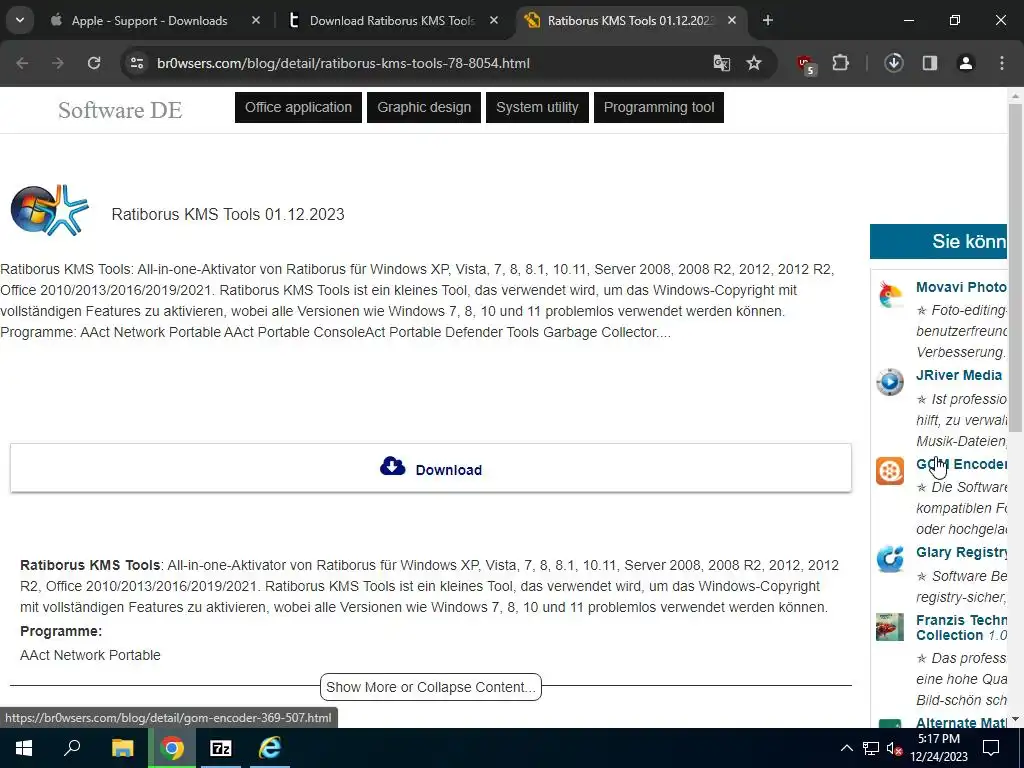Click the Chrome taskbar icon
This screenshot has width=1024, height=768.
point(172,748)
